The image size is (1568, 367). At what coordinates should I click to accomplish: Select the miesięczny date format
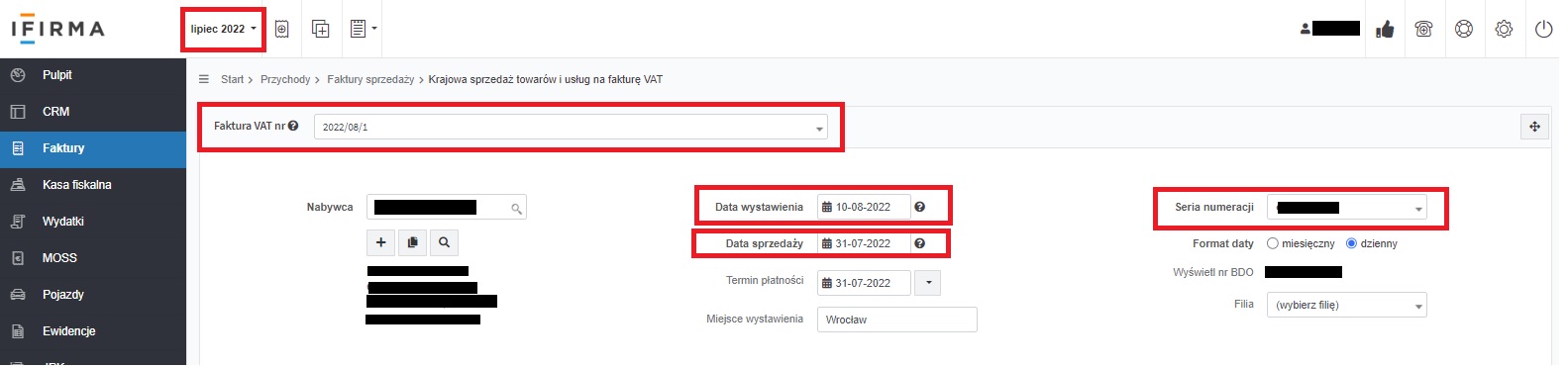tap(1273, 243)
